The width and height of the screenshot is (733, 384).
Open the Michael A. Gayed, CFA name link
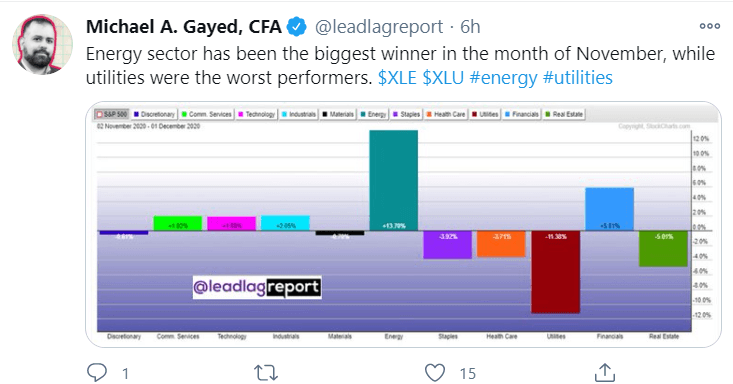[184, 27]
